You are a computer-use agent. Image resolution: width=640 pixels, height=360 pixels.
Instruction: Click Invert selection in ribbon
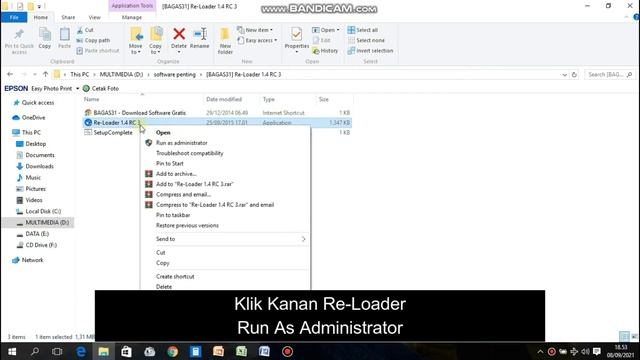370,51
